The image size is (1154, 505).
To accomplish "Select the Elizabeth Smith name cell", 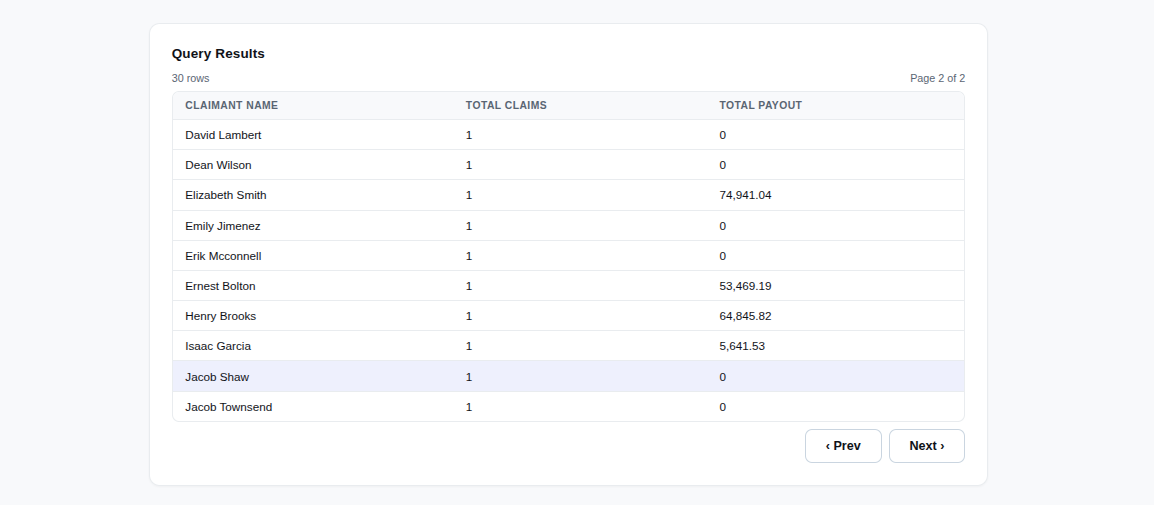I will click(226, 195).
